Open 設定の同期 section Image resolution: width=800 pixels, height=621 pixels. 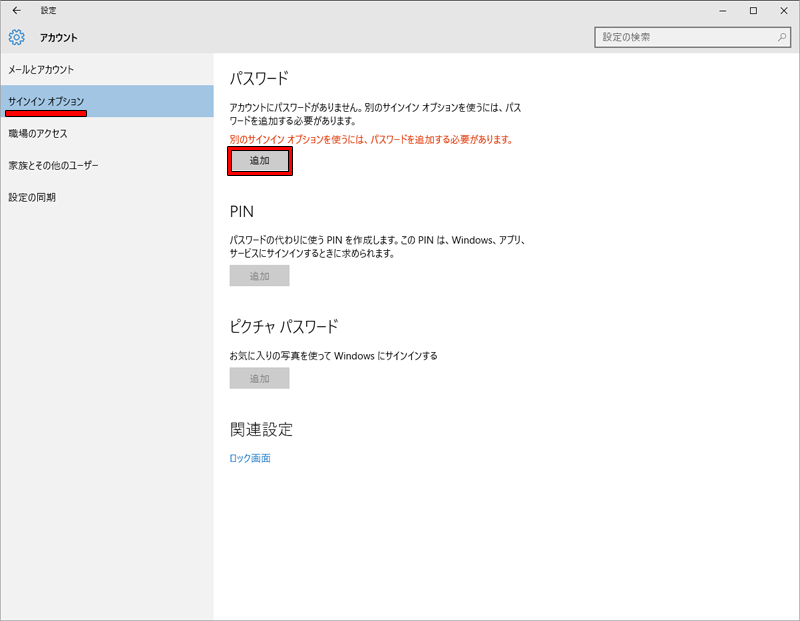click(107, 197)
